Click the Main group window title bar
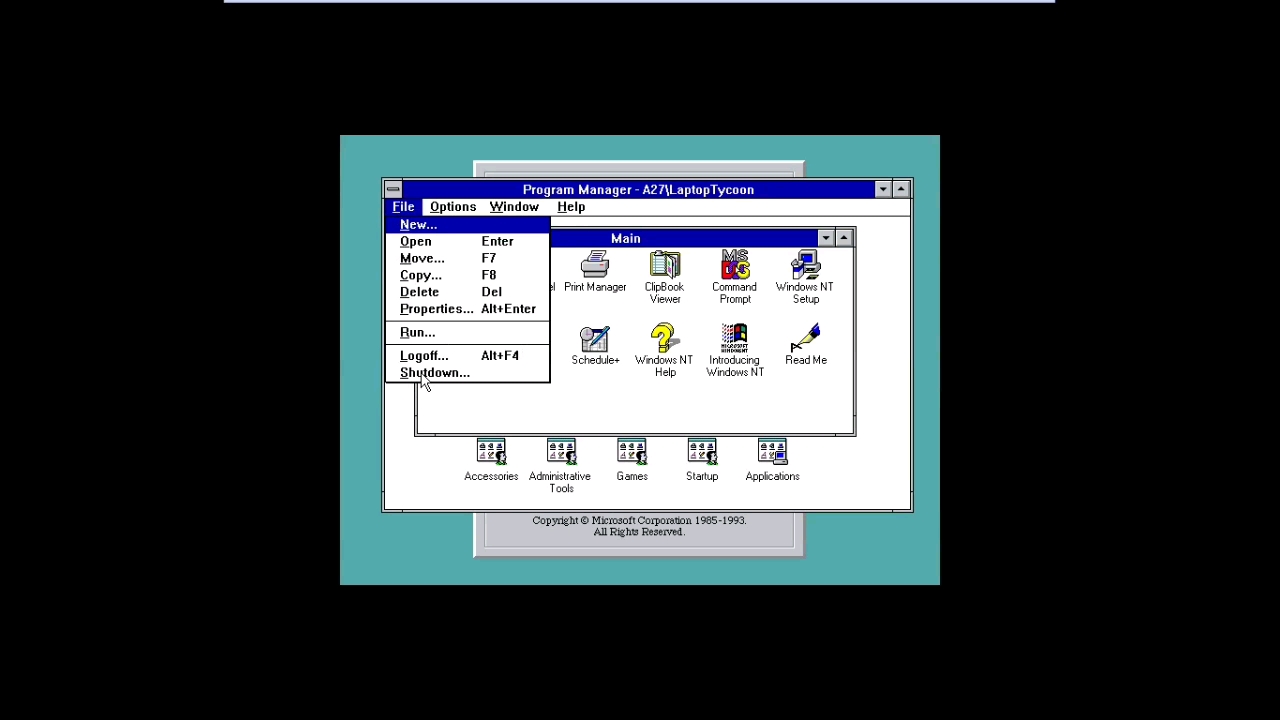The height and width of the screenshot is (720, 1280). coord(683,238)
